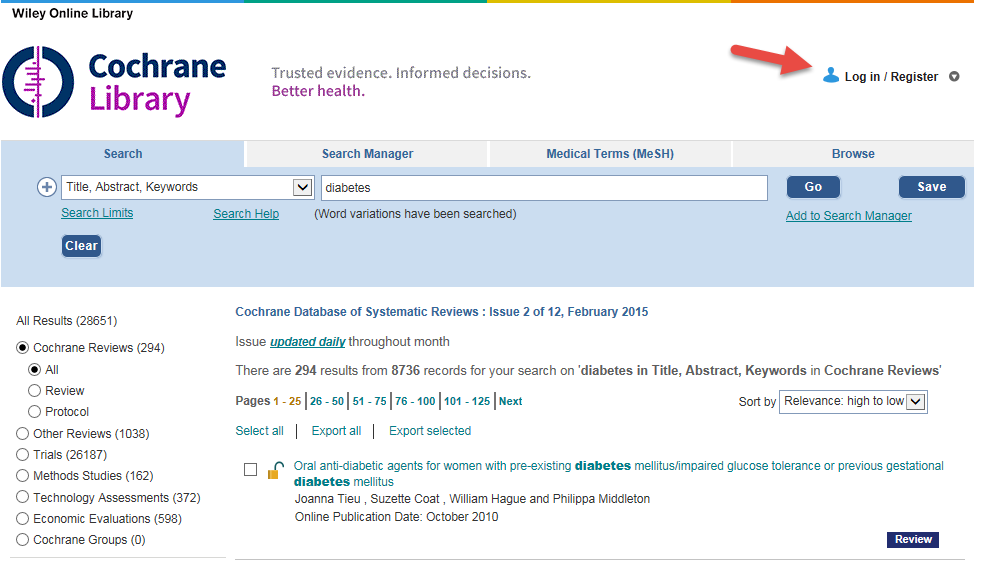
Task: Open Search Help link
Action: 246,214
